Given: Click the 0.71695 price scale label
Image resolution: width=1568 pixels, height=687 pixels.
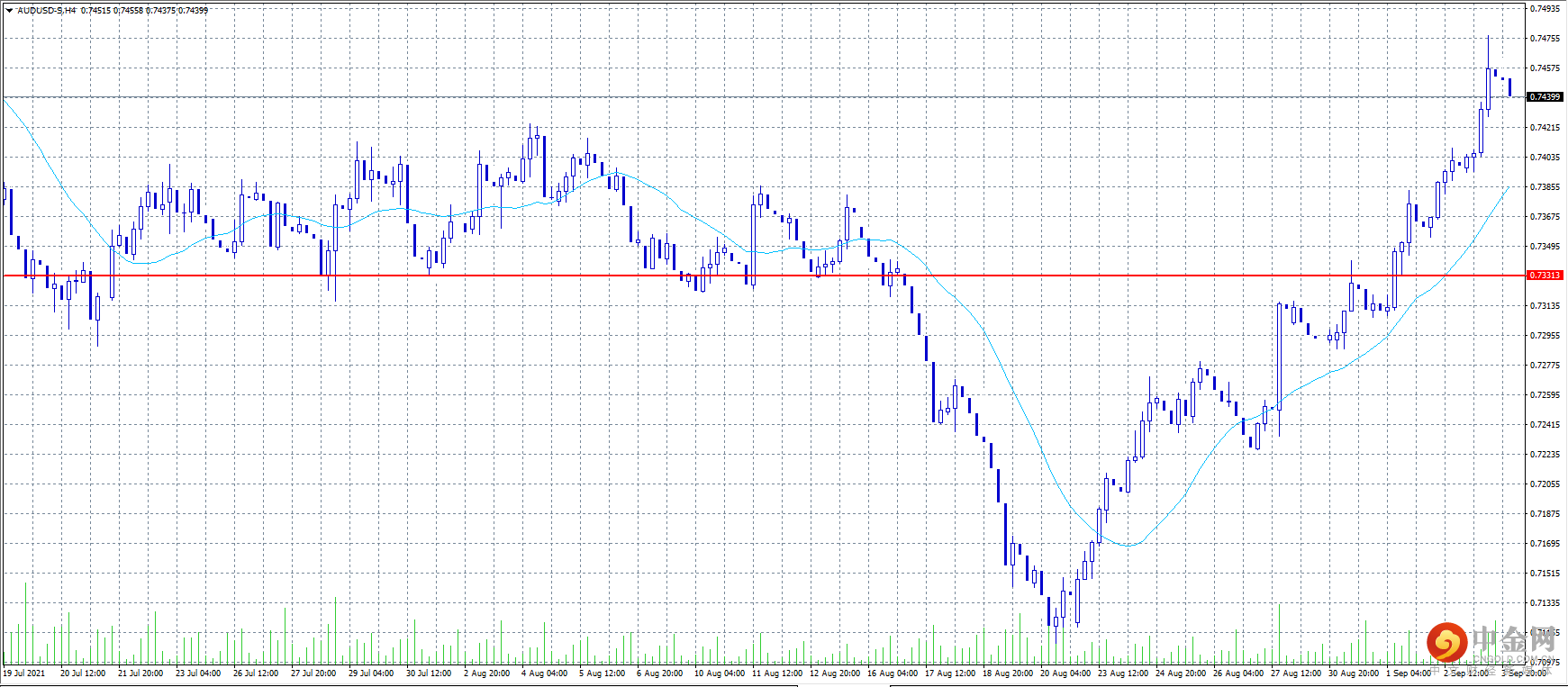Looking at the screenshot, I should click(1545, 544).
